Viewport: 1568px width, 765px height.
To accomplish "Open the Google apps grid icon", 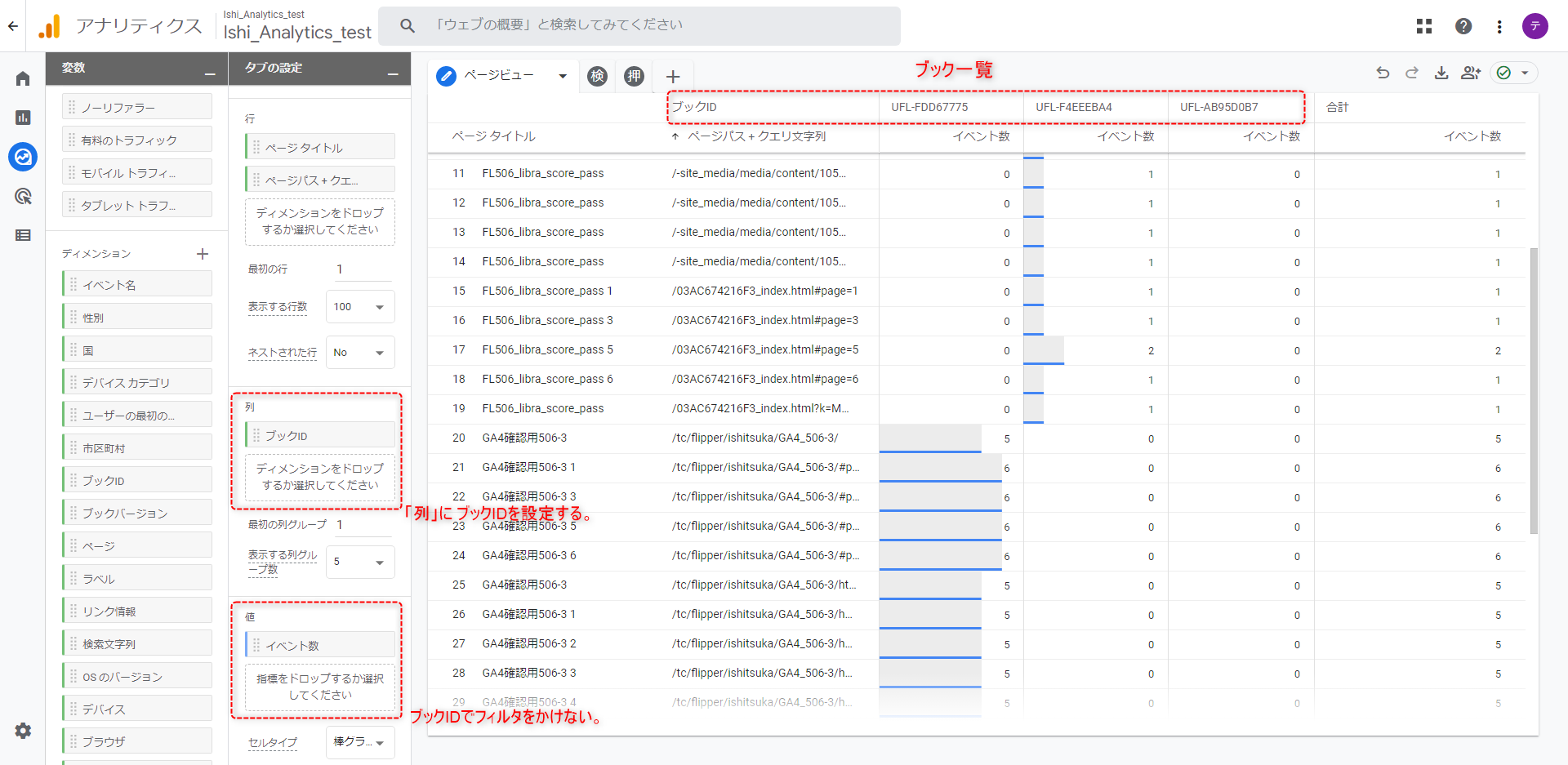I will point(1424,26).
